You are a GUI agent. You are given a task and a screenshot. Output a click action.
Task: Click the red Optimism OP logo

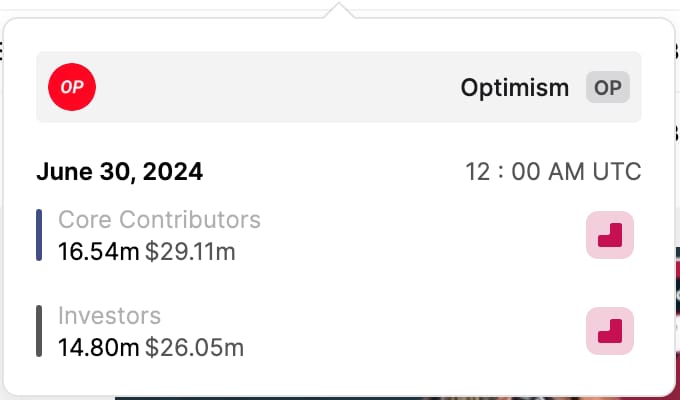(x=72, y=87)
